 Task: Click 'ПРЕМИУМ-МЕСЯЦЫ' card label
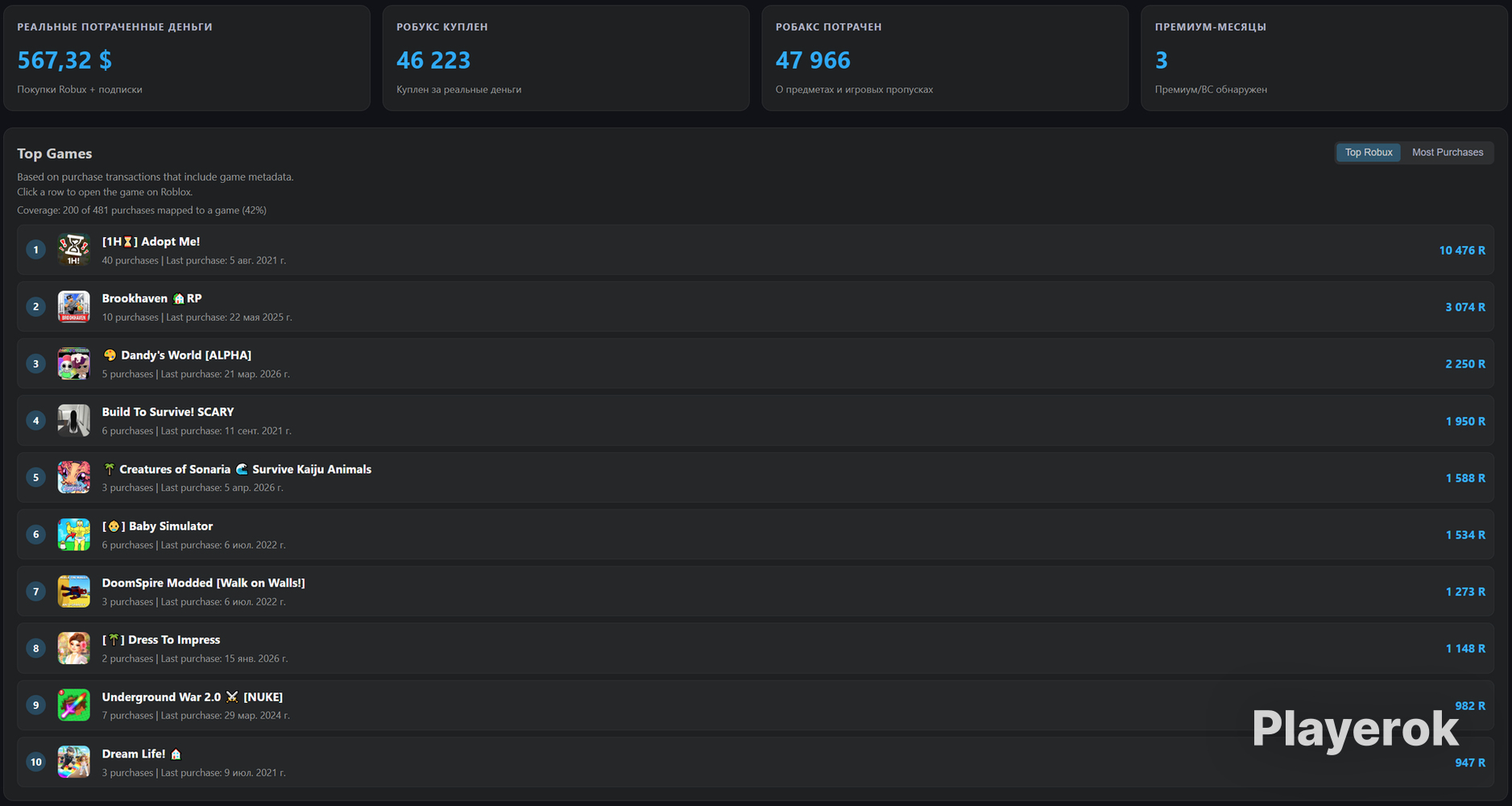(x=1211, y=27)
